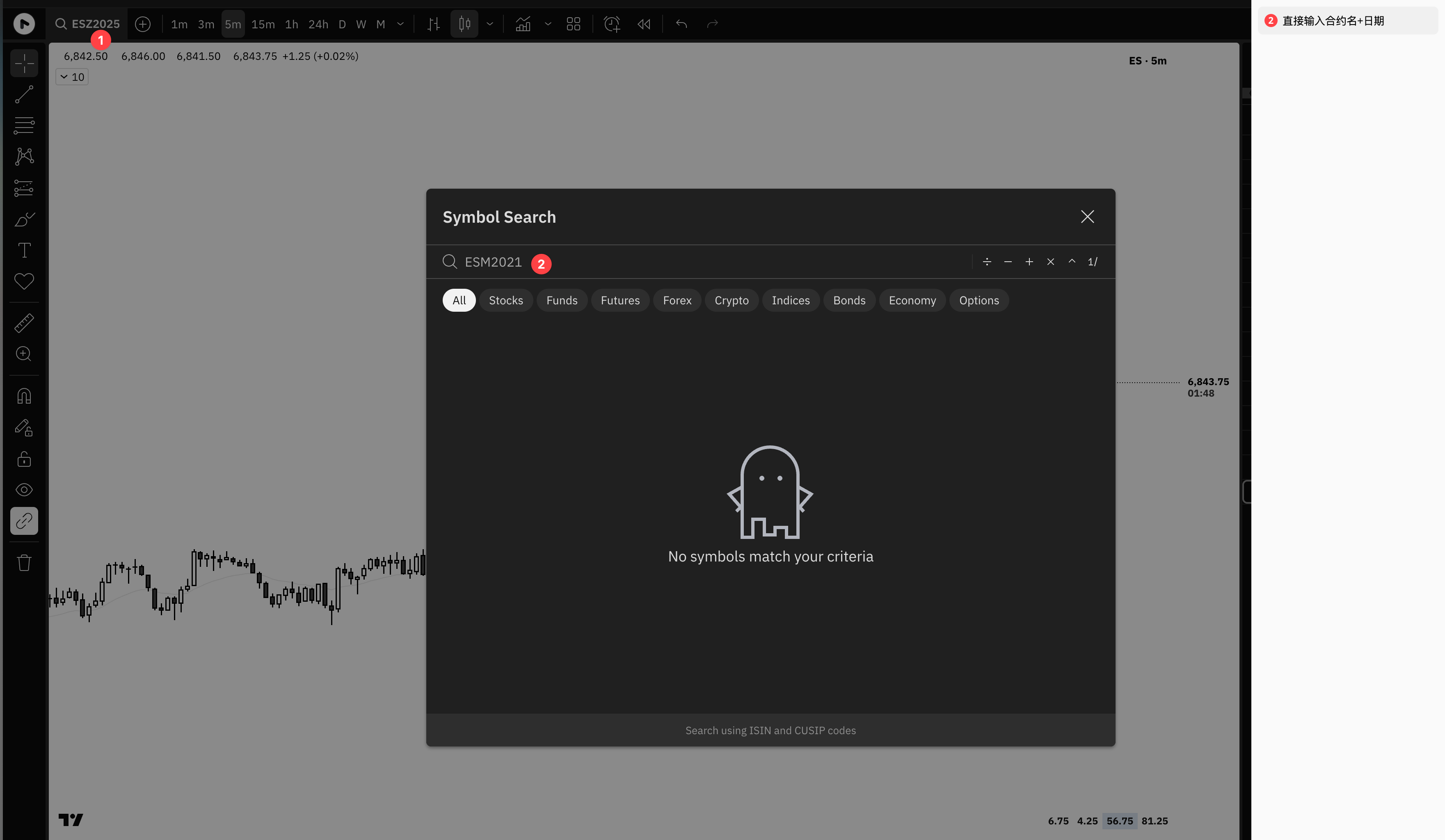Image resolution: width=1445 pixels, height=840 pixels.
Task: Expand the time interval dropdown chevron
Action: (x=400, y=24)
